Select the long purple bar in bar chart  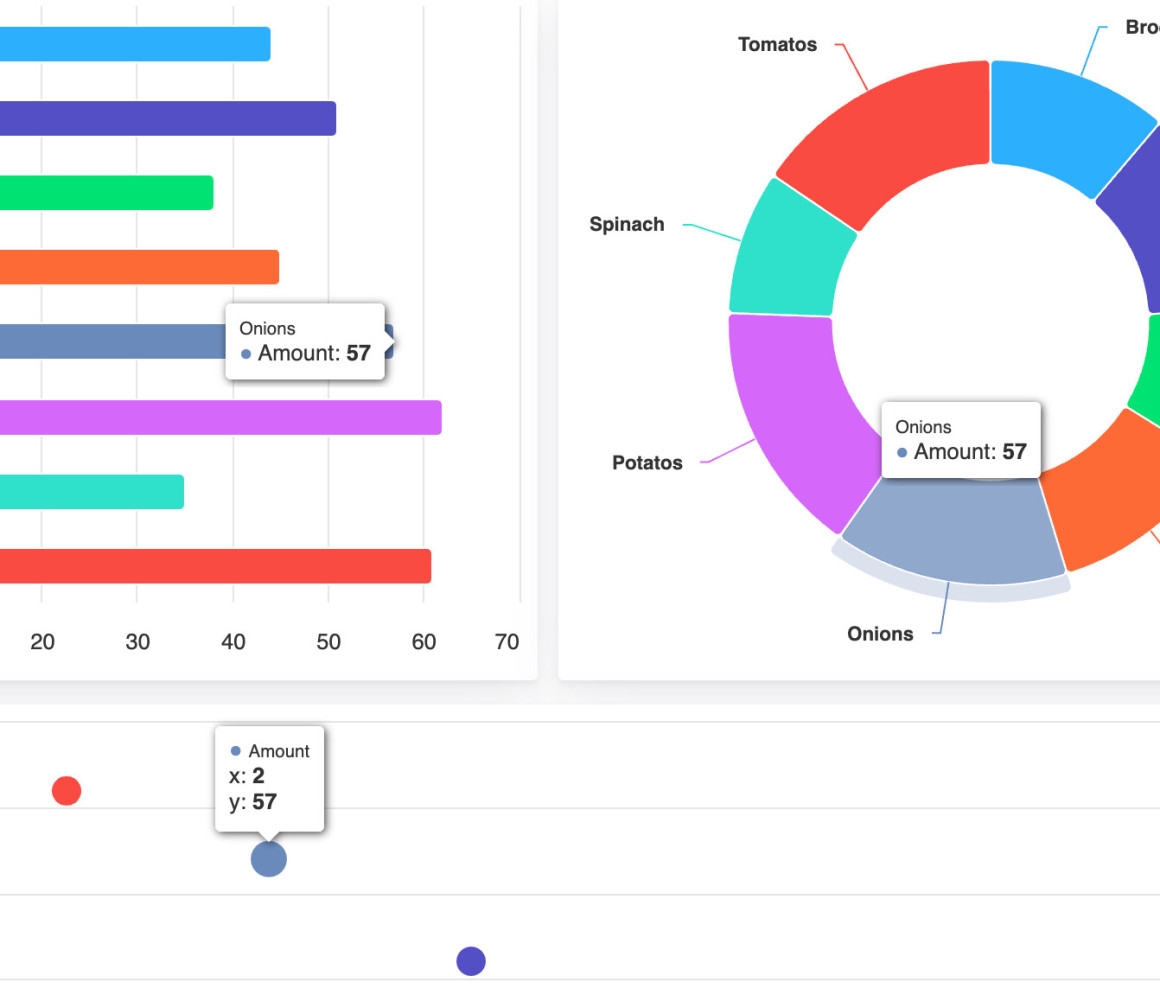click(220, 417)
